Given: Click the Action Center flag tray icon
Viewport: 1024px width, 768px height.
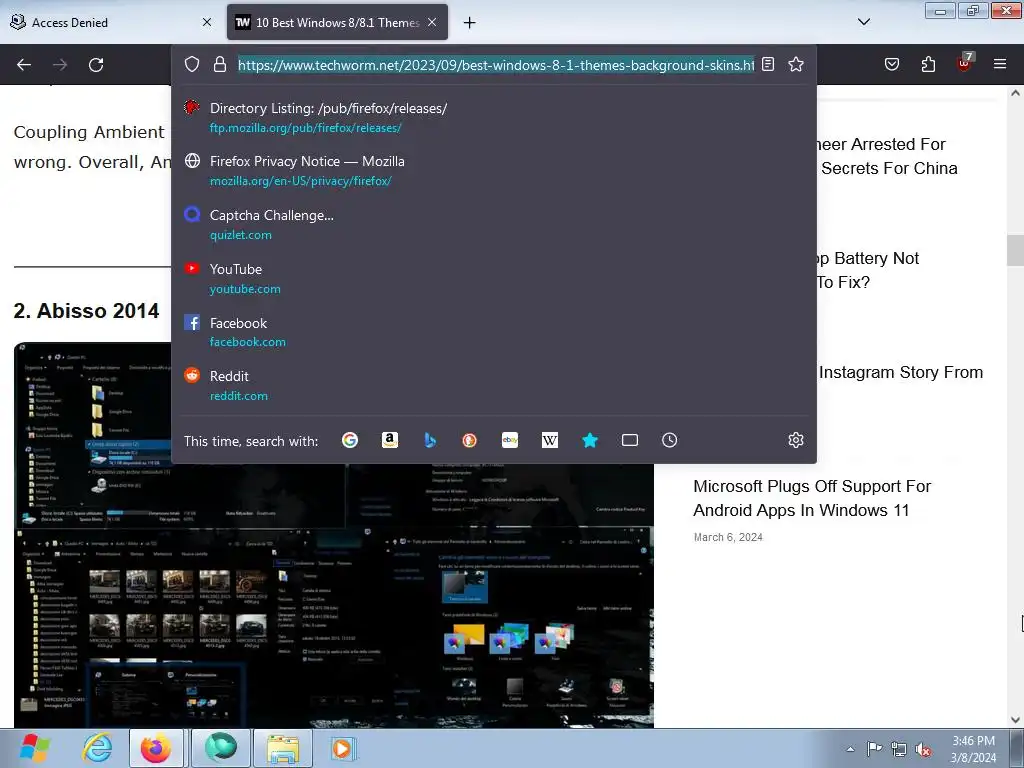Looking at the screenshot, I should click(874, 749).
